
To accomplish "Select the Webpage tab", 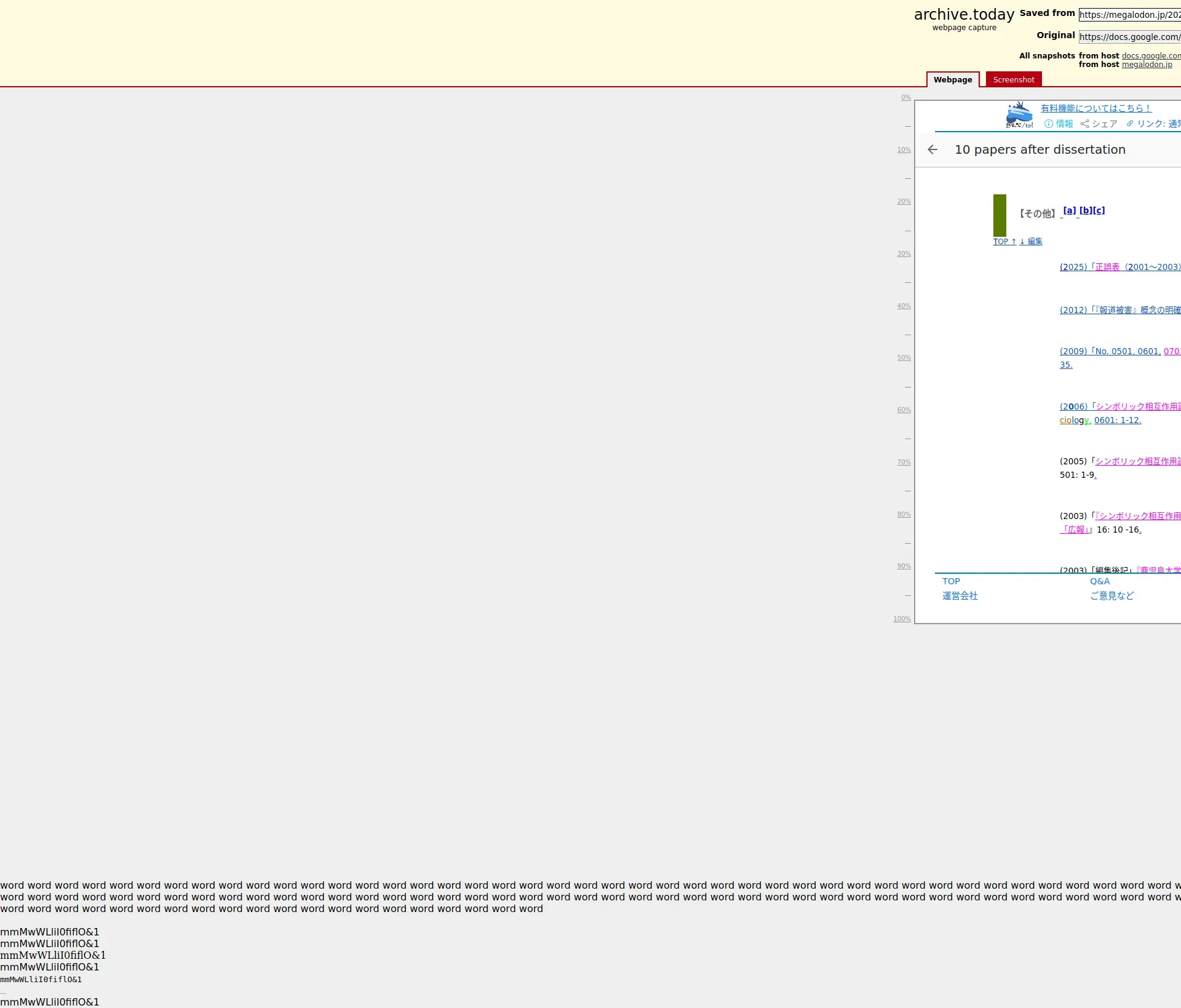I will (952, 79).
